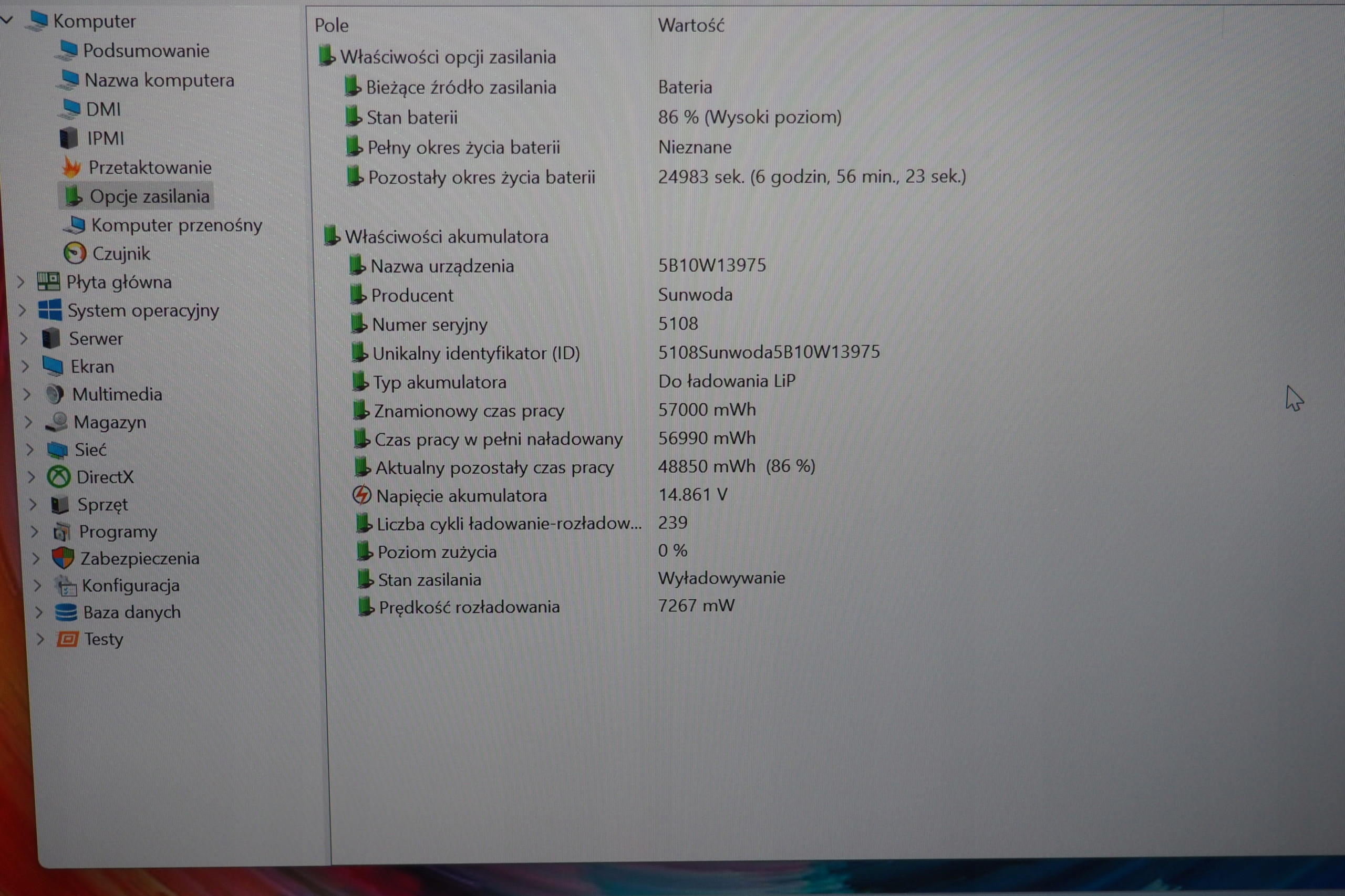This screenshot has height=896, width=1345.
Task: Click the Baza danych database icon
Action: pyautogui.click(x=66, y=611)
